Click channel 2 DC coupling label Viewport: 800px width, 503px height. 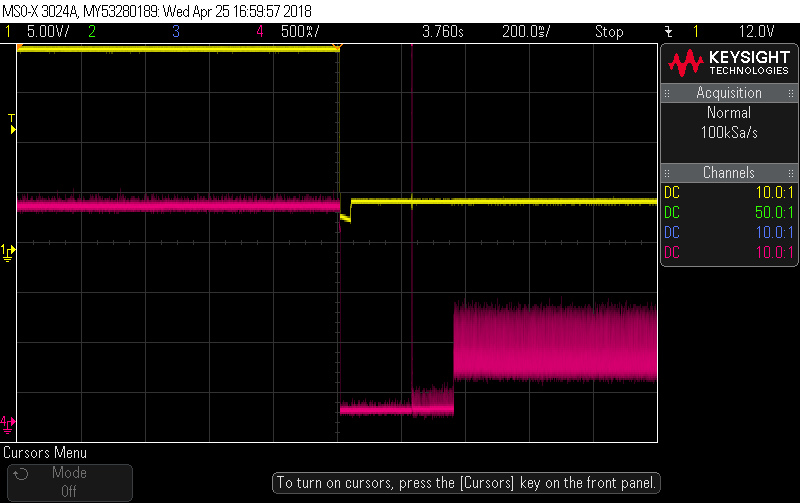(672, 212)
